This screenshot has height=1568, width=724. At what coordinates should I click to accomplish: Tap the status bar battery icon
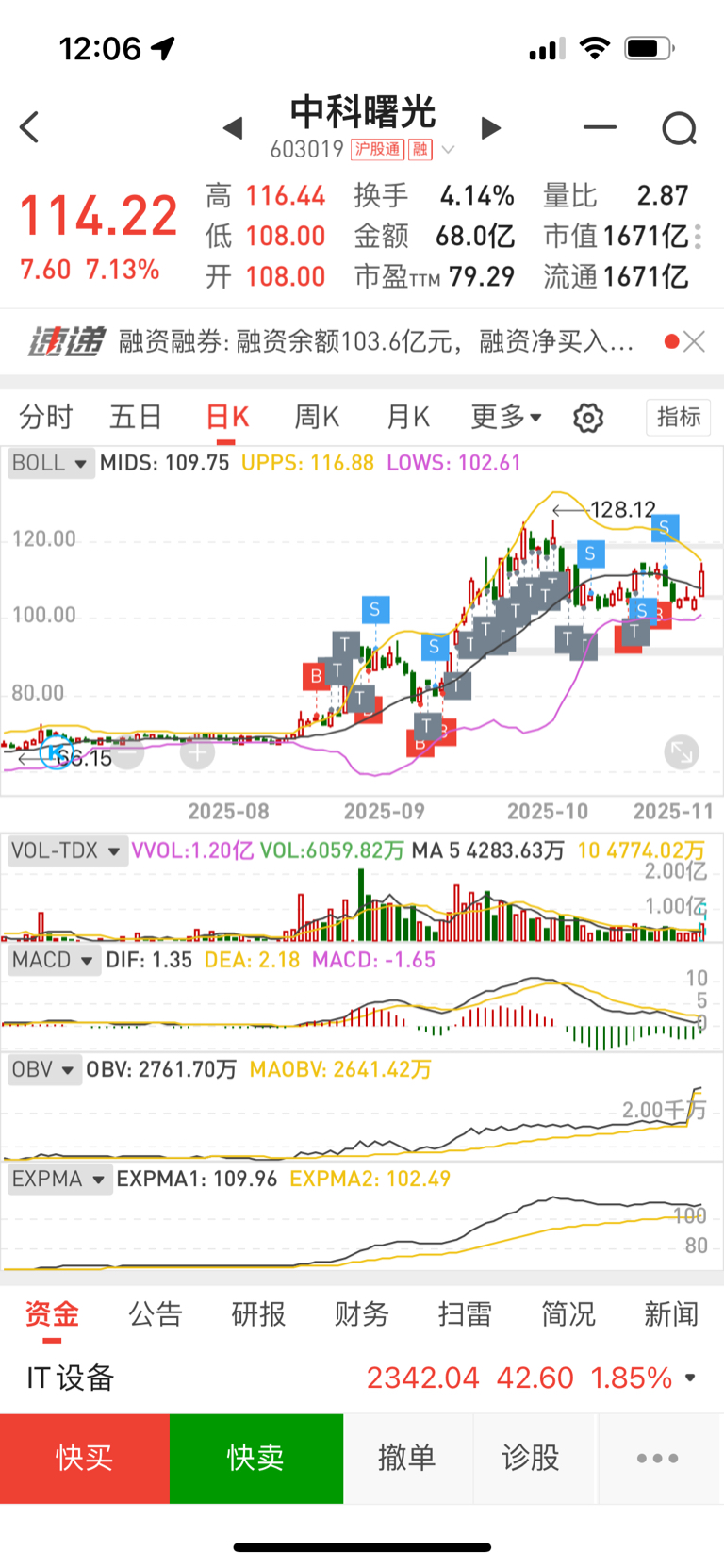click(x=650, y=48)
